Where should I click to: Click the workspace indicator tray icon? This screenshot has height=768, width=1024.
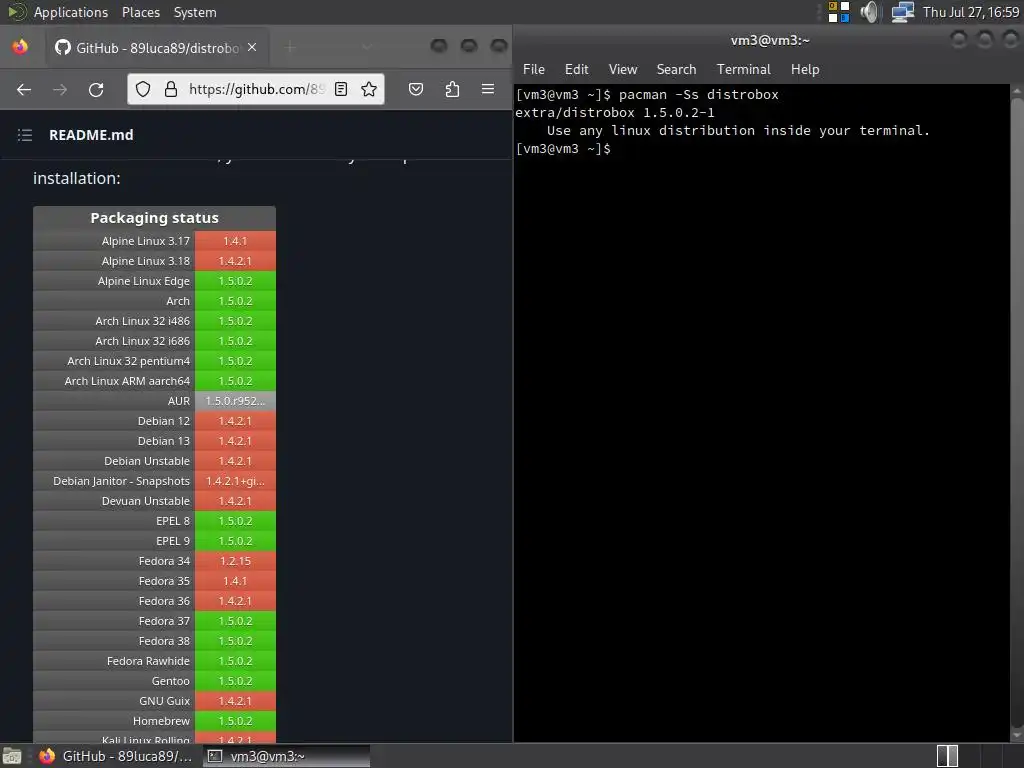(x=839, y=12)
